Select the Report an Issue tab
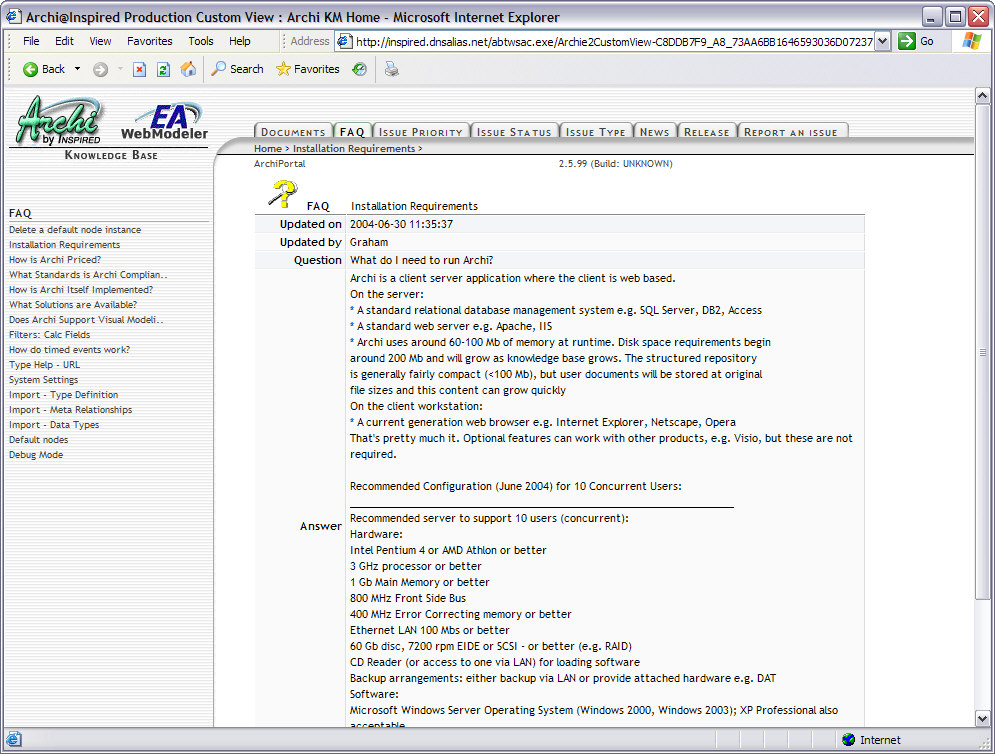Image resolution: width=995 pixels, height=754 pixels. coord(790,132)
